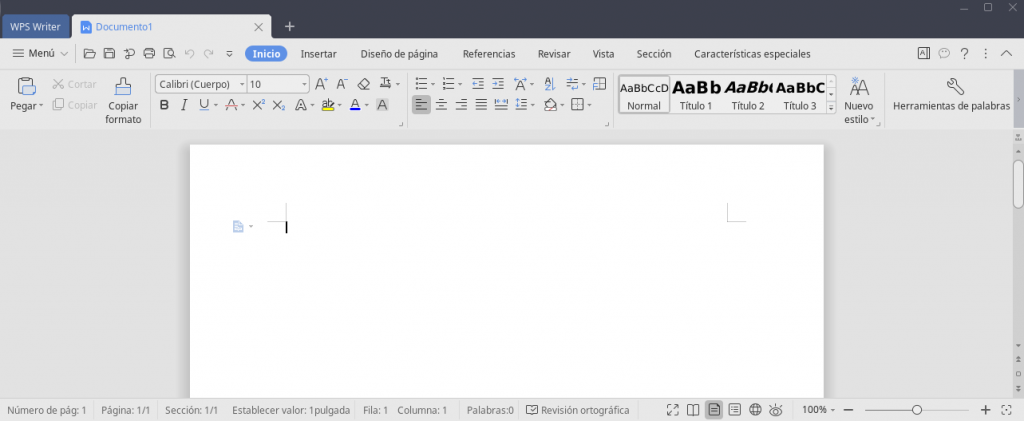Open the Diseño de página tab

pos(399,54)
